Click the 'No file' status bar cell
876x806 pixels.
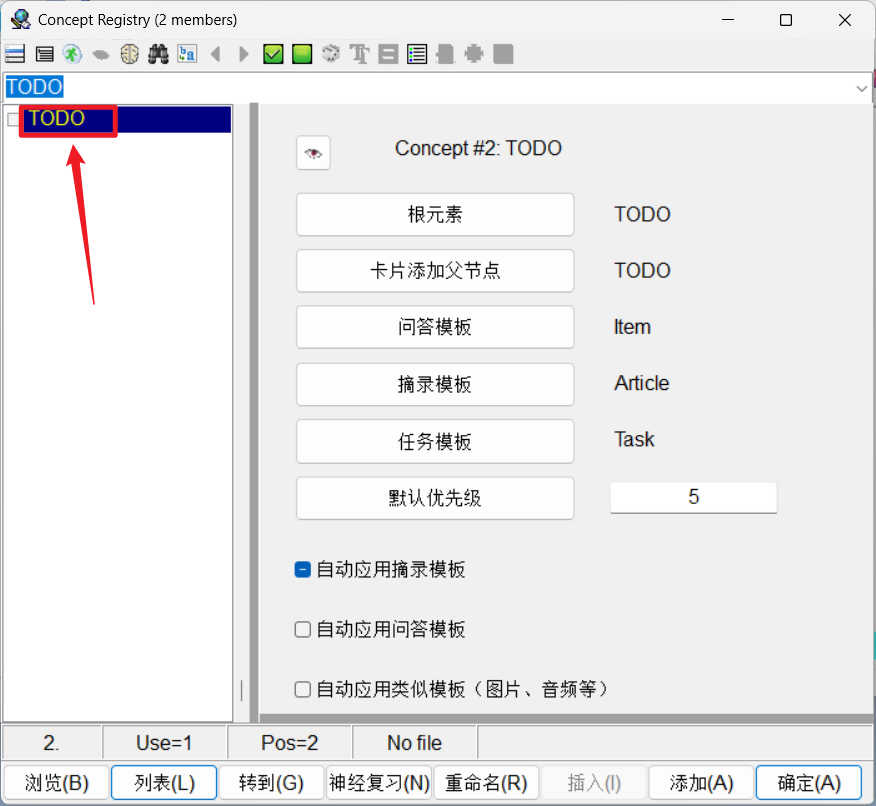415,743
